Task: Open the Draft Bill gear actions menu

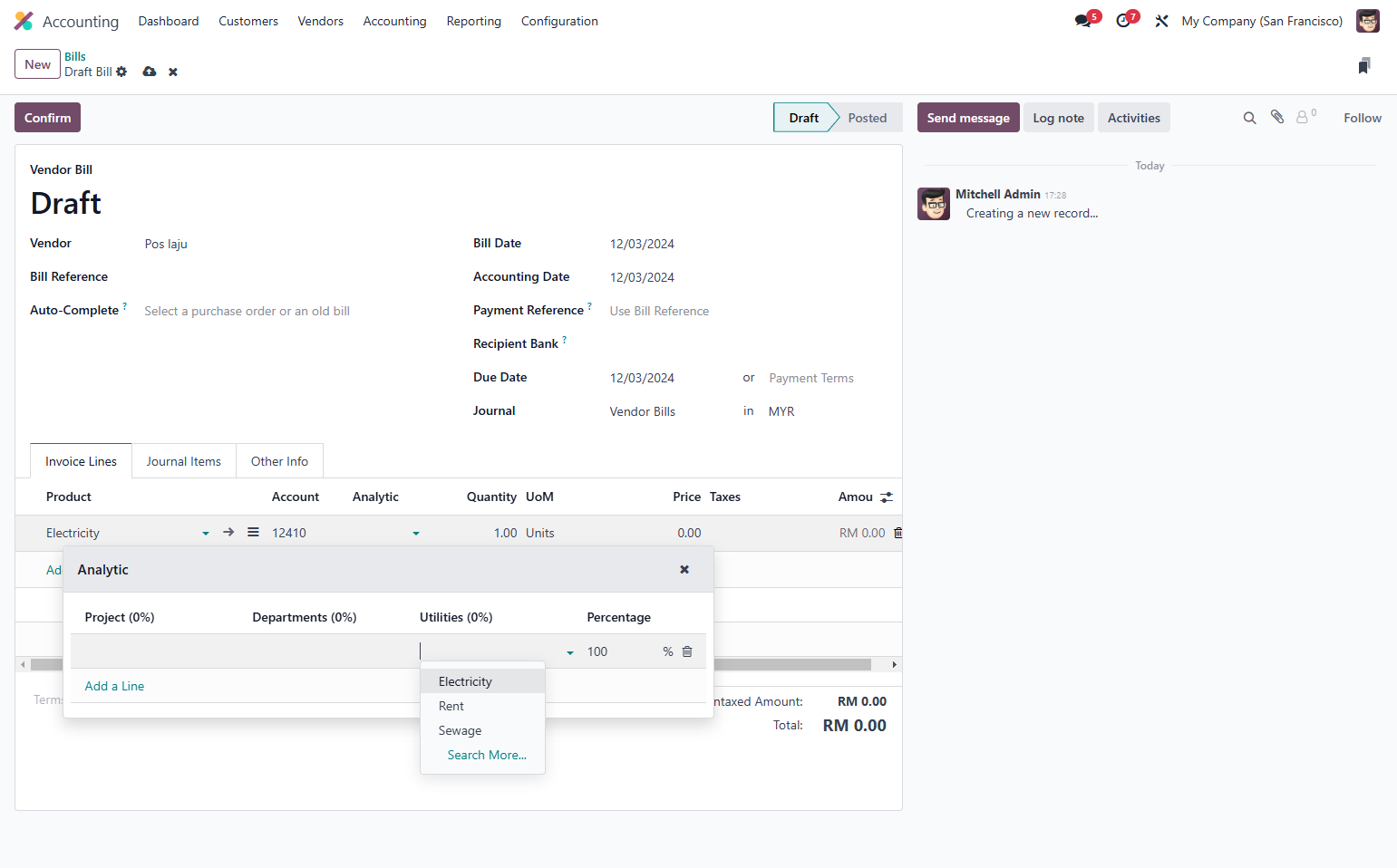Action: coord(121,72)
